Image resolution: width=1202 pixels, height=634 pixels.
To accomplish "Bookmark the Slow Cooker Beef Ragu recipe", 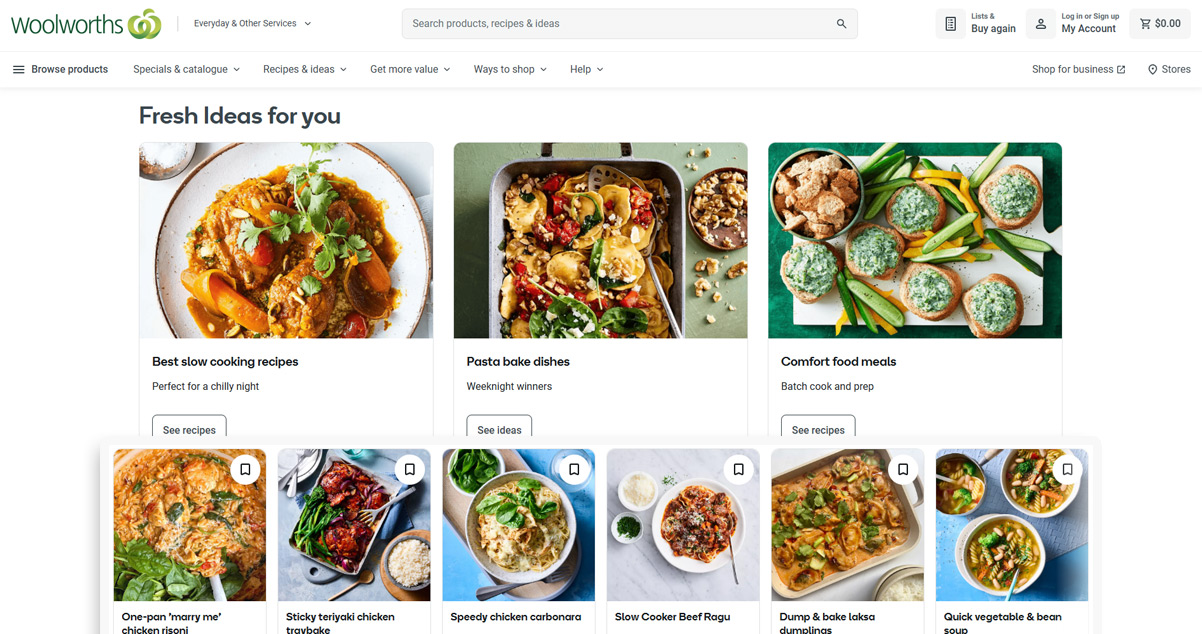I will click(x=738, y=470).
